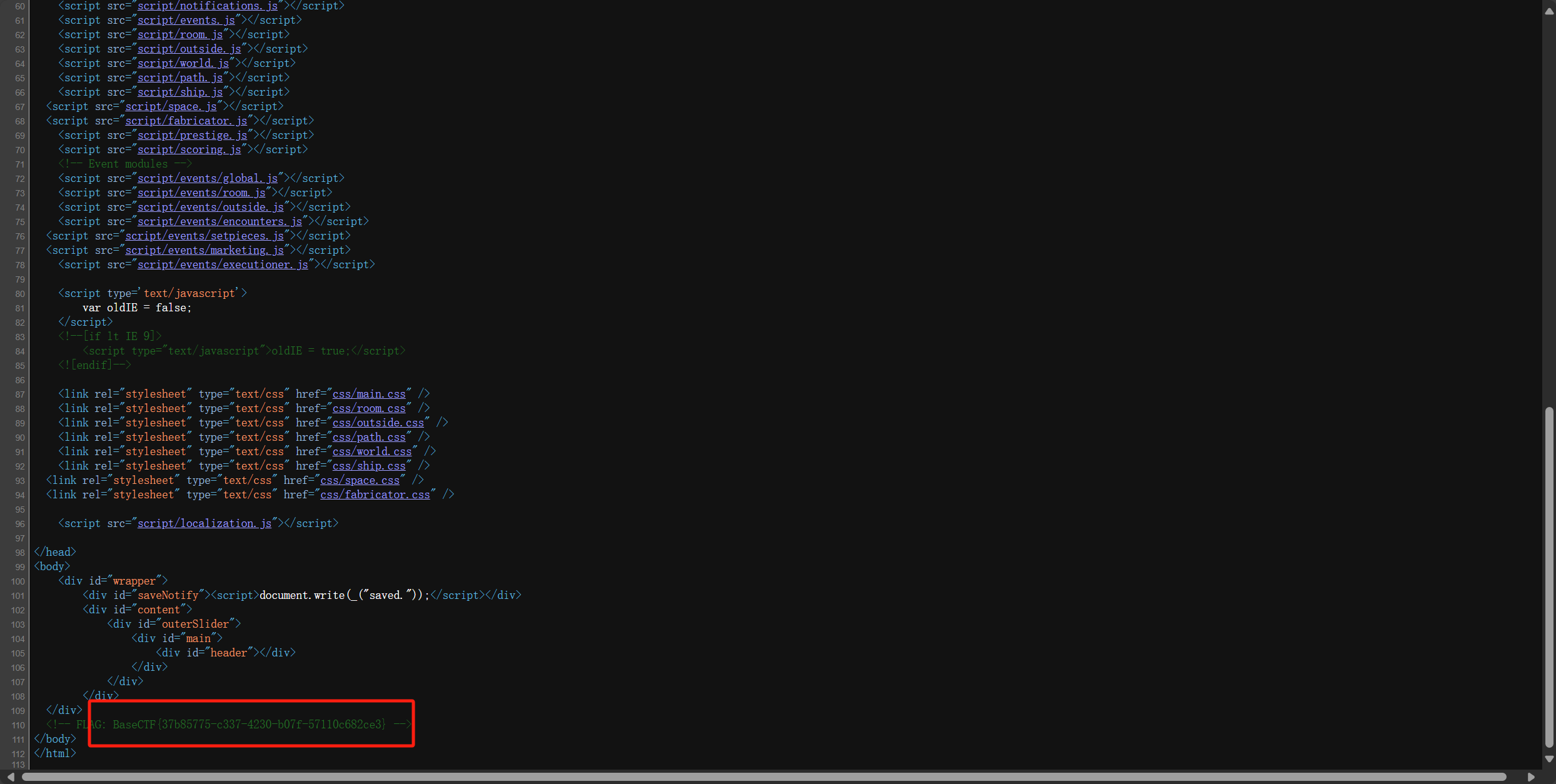Click the scroll up arrow on vertical scrollbar
Screen dimensions: 1556x784
coord(1548,11)
